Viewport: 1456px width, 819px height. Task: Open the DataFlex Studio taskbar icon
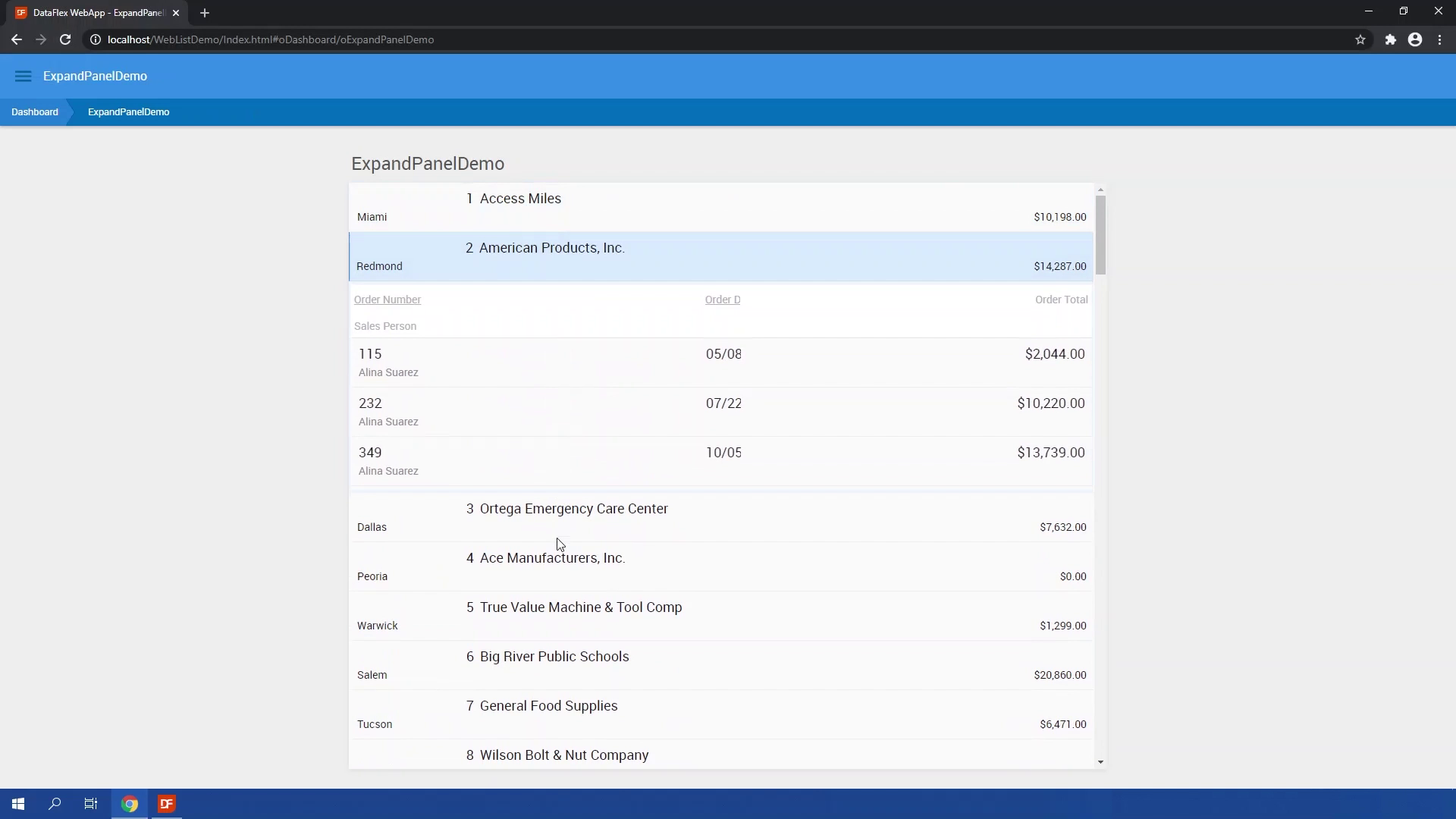coord(167,804)
